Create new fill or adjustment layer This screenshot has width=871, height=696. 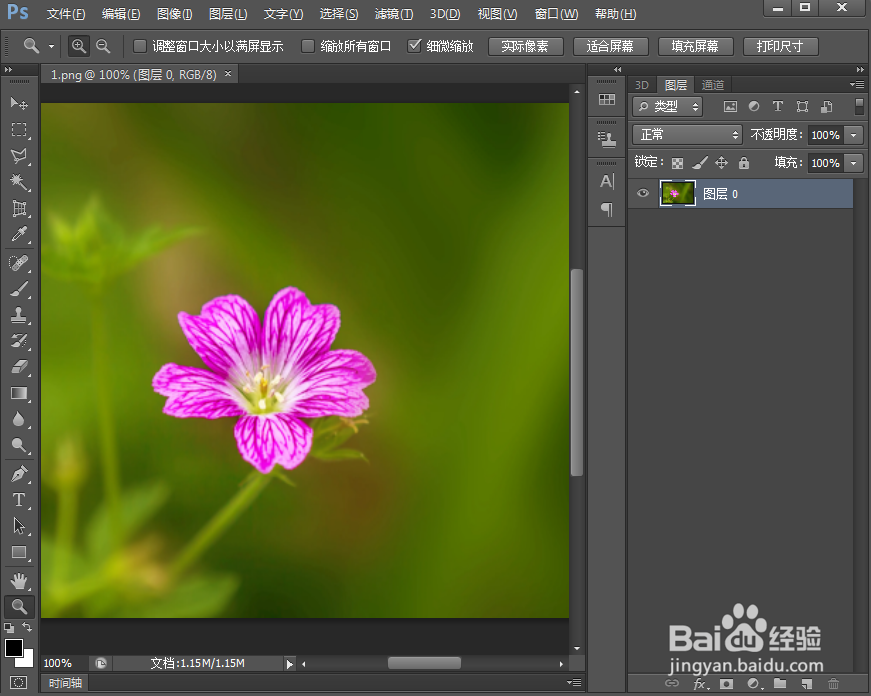[x=754, y=684]
